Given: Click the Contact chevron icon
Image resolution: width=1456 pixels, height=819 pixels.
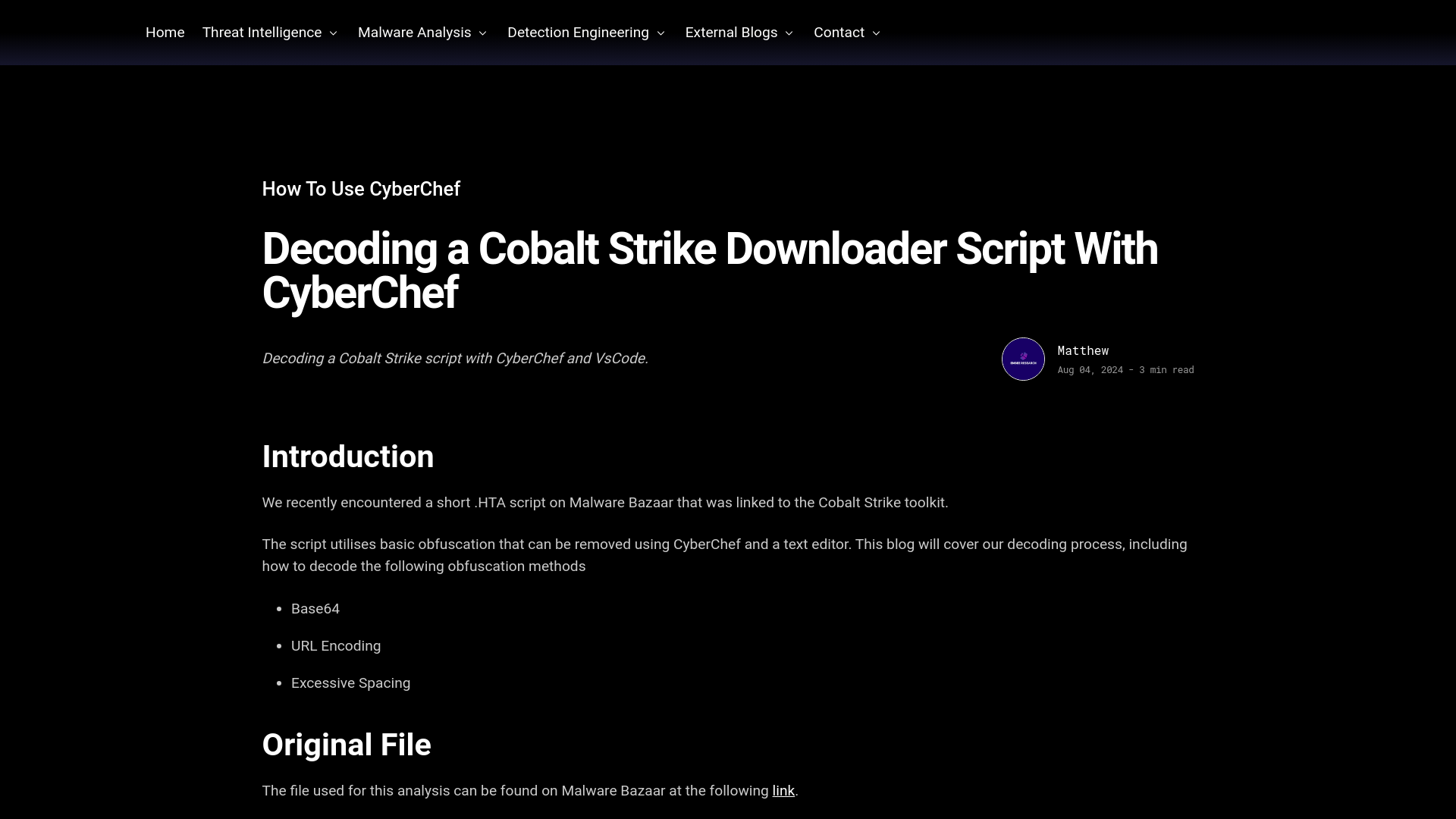Looking at the screenshot, I should pyautogui.click(x=877, y=33).
